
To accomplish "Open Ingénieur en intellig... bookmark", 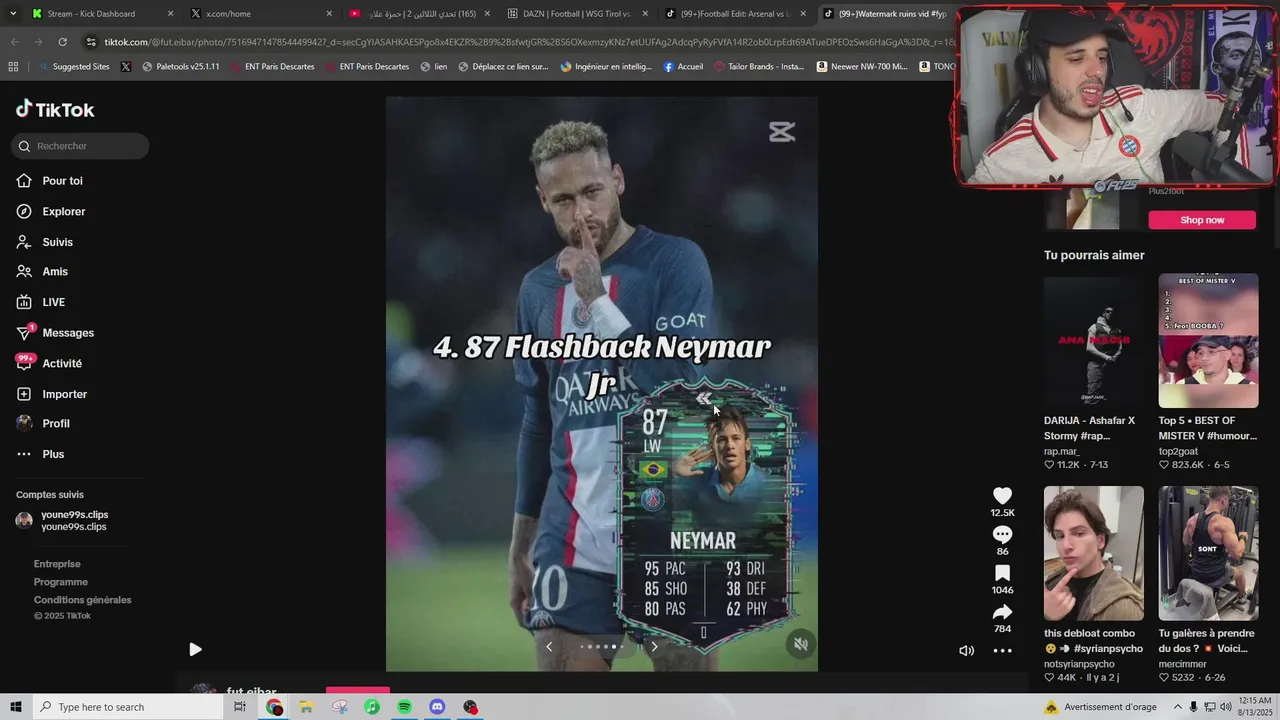I will (606, 67).
